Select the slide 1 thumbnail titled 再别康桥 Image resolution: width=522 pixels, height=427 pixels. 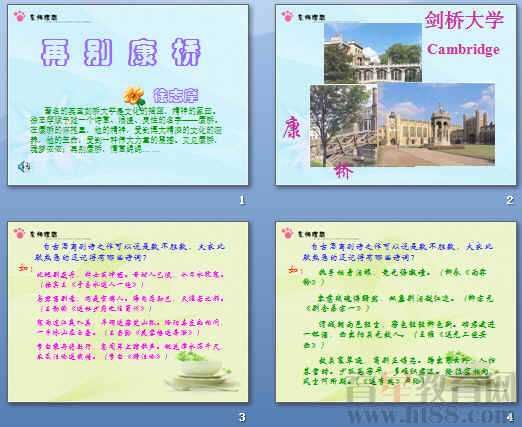128,95
